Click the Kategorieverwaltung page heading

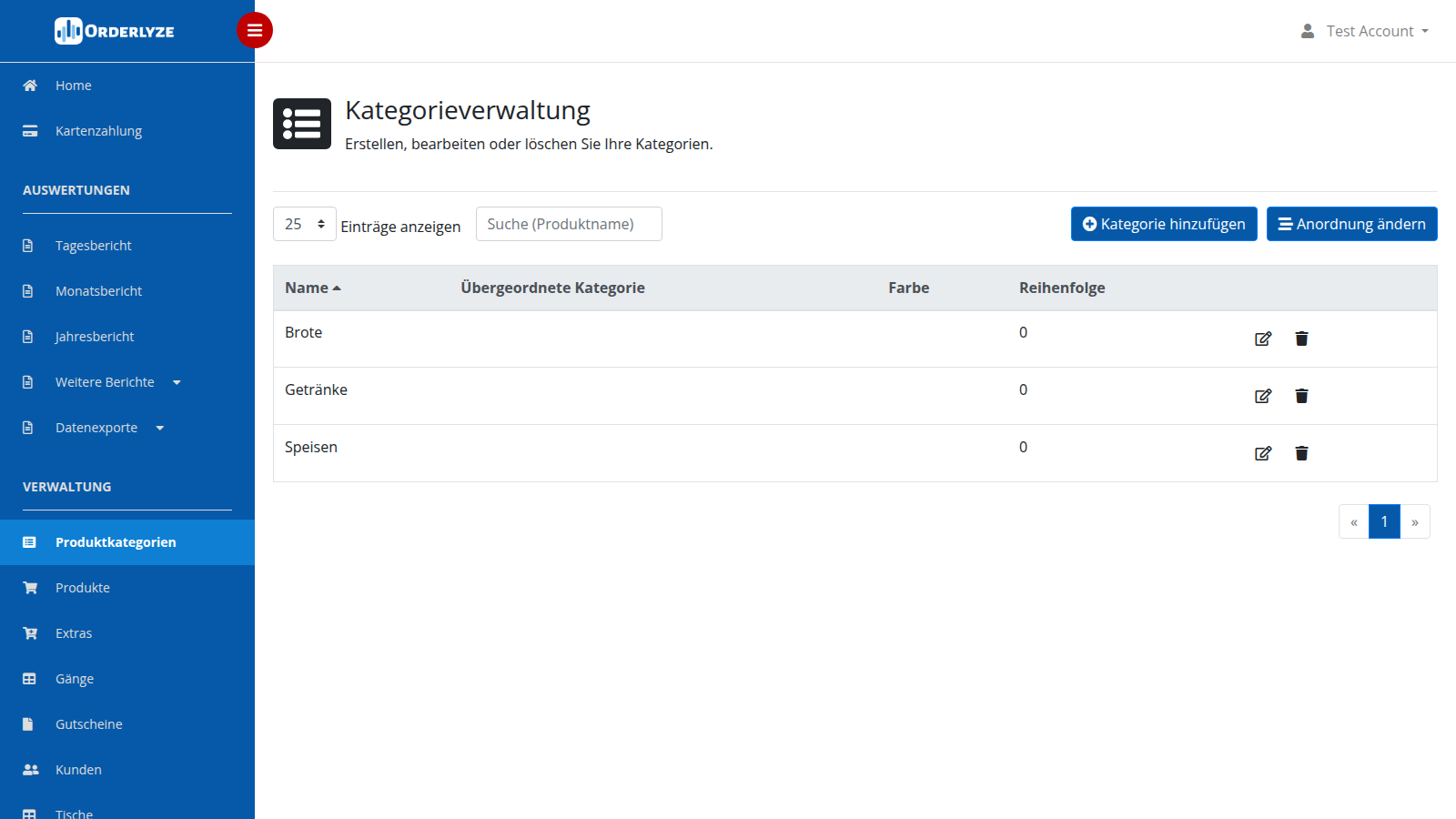[x=468, y=110]
